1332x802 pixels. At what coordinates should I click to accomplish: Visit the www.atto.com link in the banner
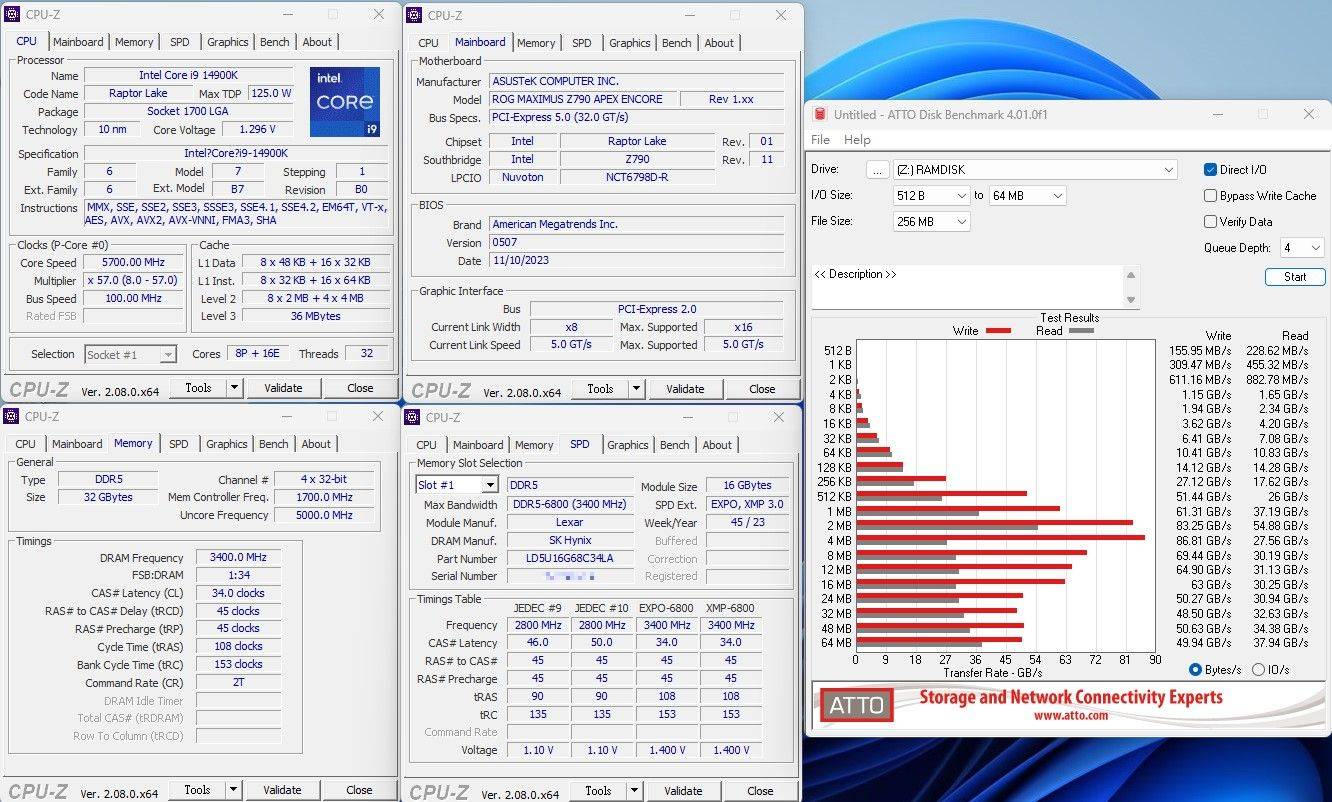point(1070,715)
